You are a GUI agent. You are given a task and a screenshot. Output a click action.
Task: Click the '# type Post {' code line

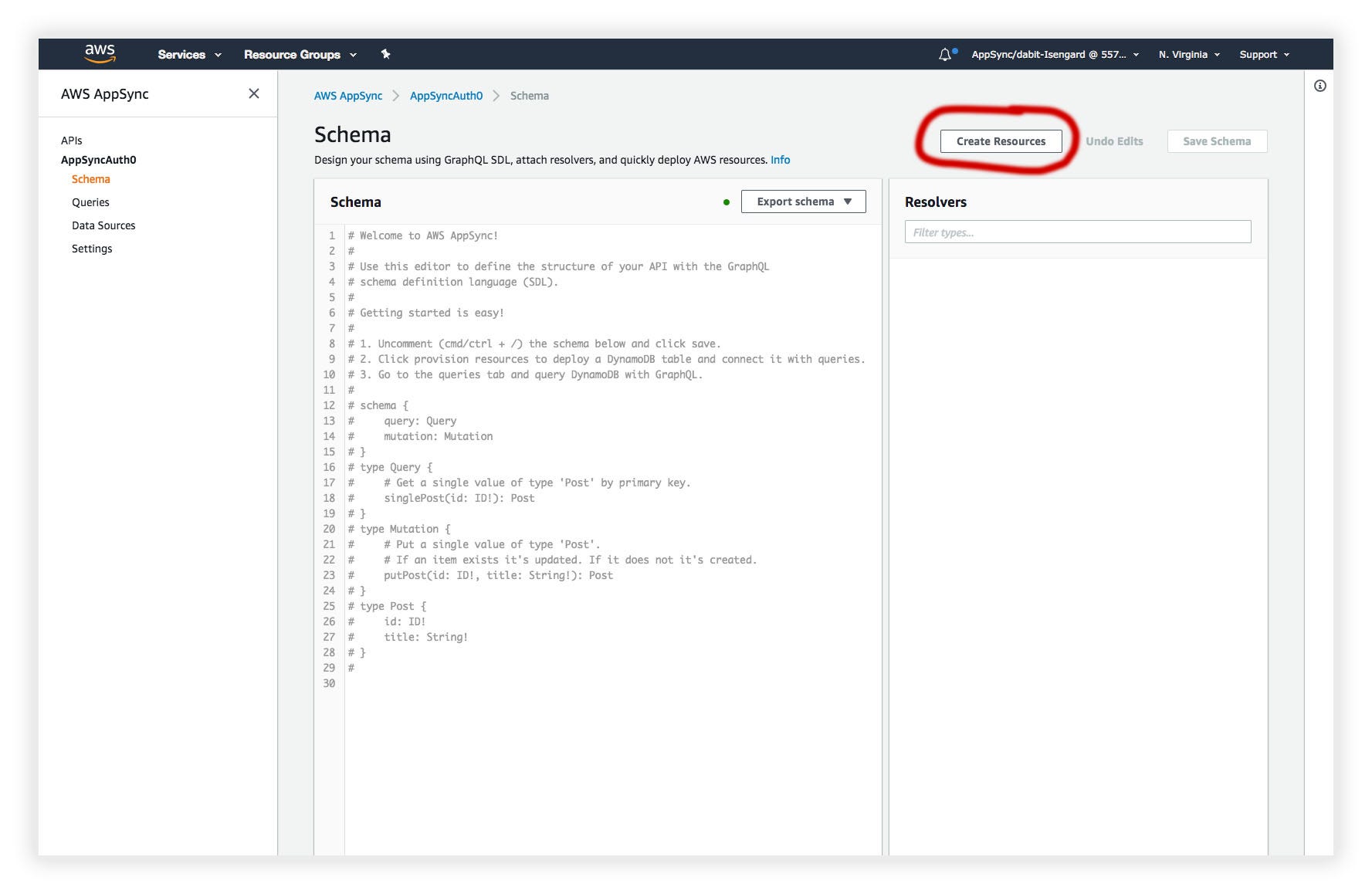(x=387, y=606)
